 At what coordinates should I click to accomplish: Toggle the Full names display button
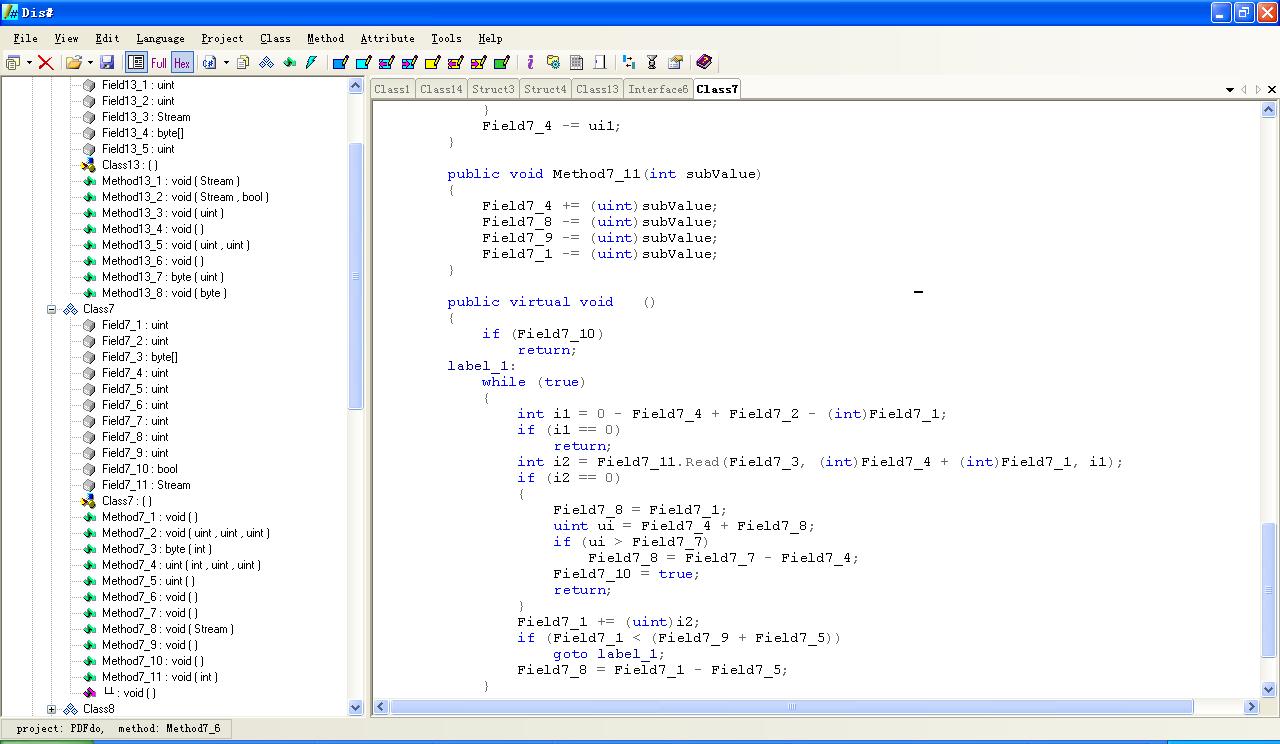pyautogui.click(x=159, y=63)
